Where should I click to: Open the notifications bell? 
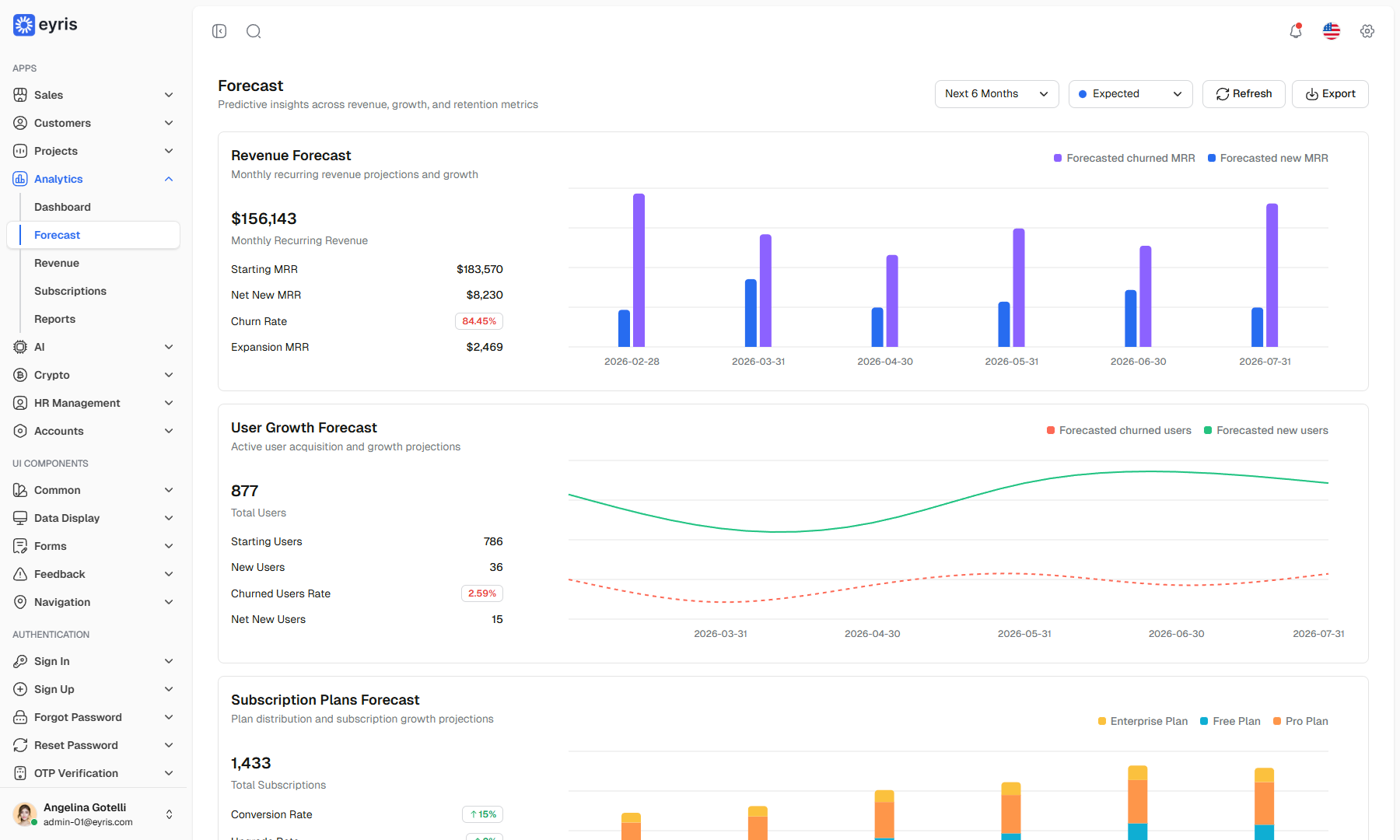(x=1296, y=31)
